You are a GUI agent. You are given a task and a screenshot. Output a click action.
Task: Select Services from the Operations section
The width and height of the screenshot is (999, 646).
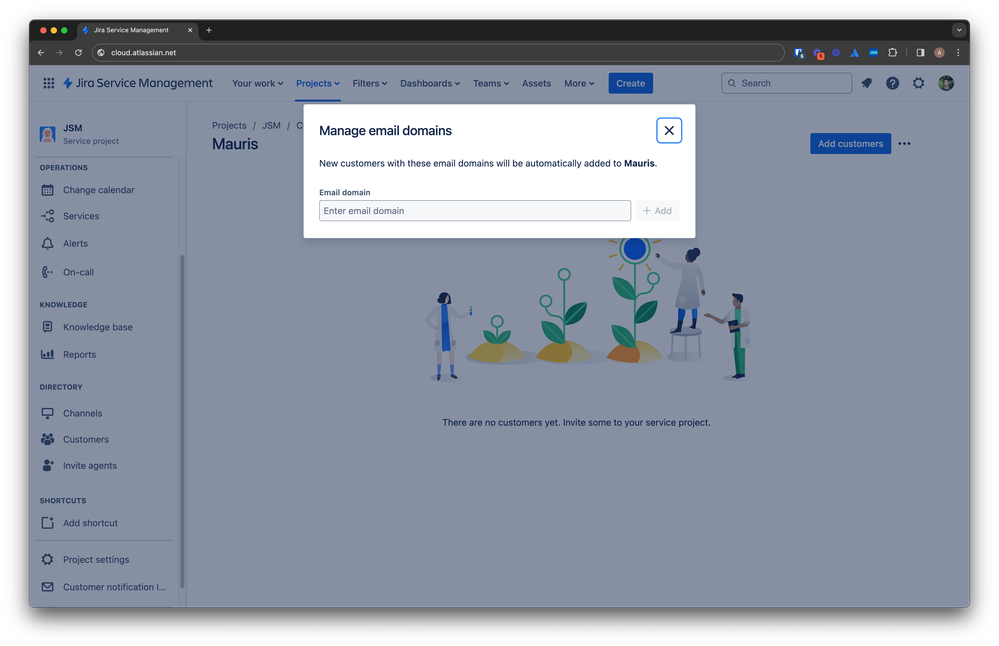82,215
